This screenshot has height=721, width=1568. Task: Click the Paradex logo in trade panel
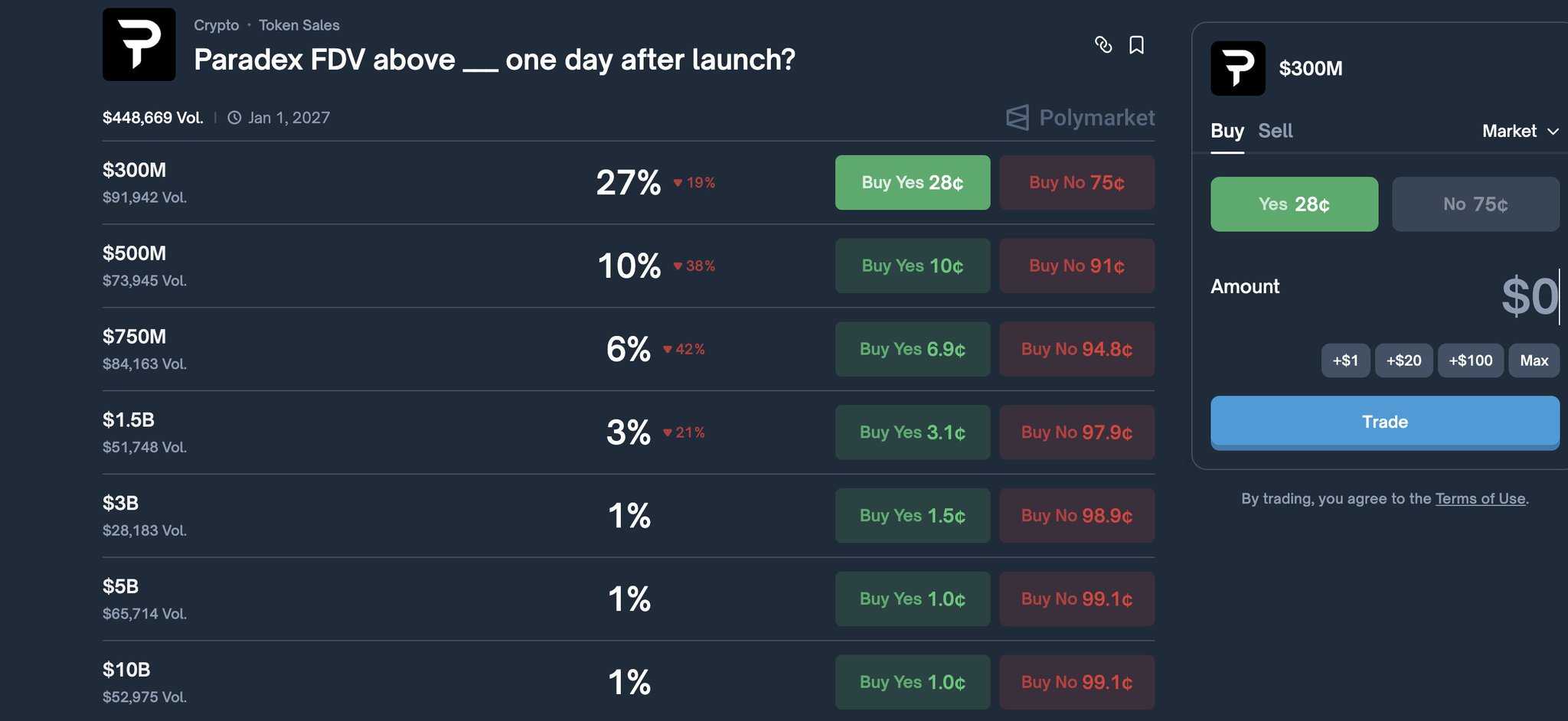click(x=1237, y=68)
